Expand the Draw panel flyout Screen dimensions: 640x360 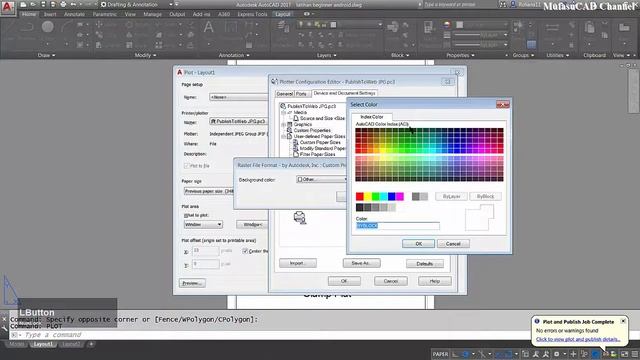tap(46, 55)
